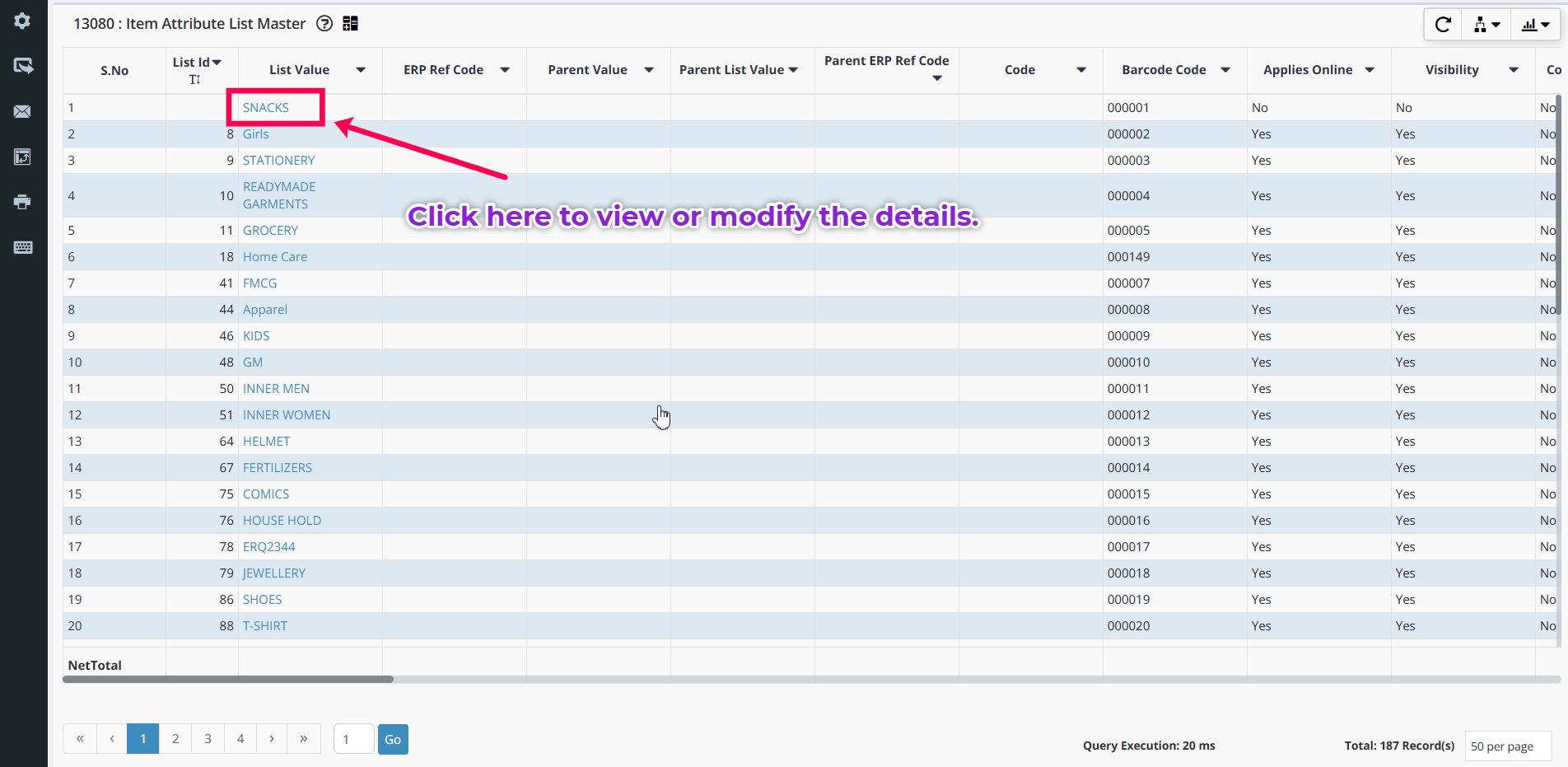Open the 50 per page selector
1568x767 pixels.
1508,746
